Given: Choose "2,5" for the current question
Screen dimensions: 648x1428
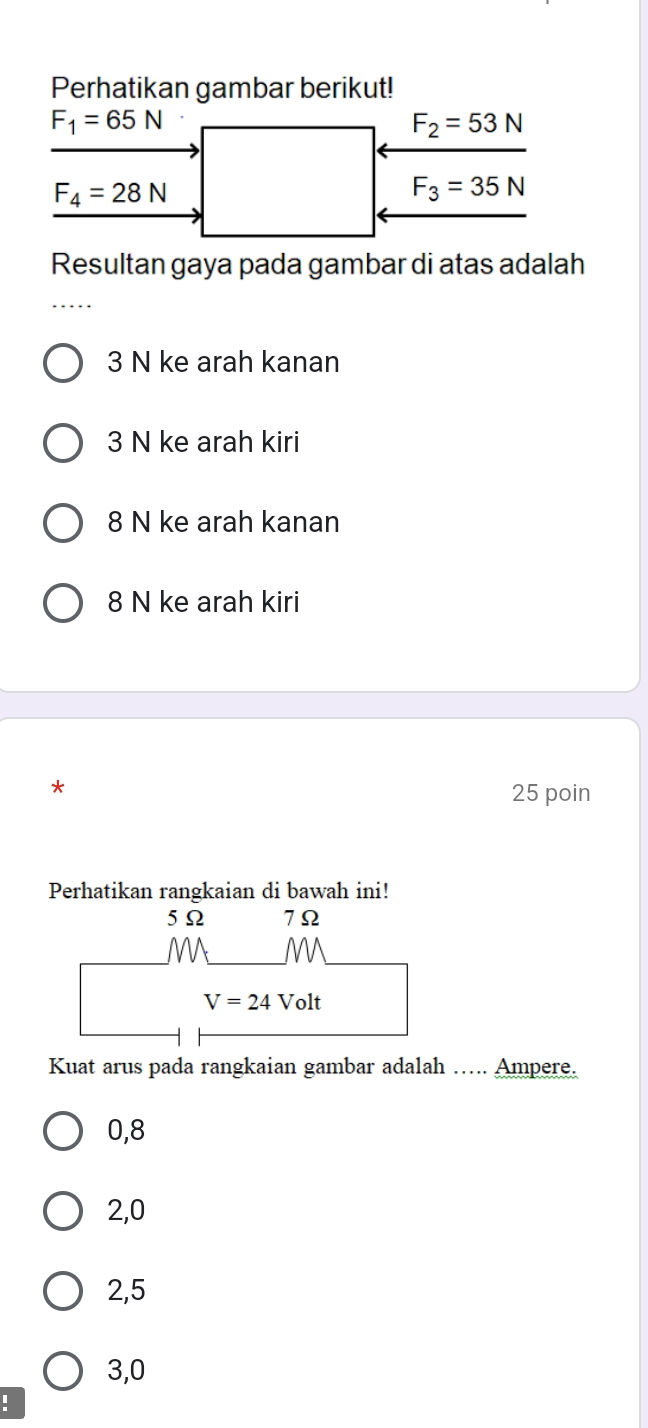Looking at the screenshot, I should tap(62, 1290).
